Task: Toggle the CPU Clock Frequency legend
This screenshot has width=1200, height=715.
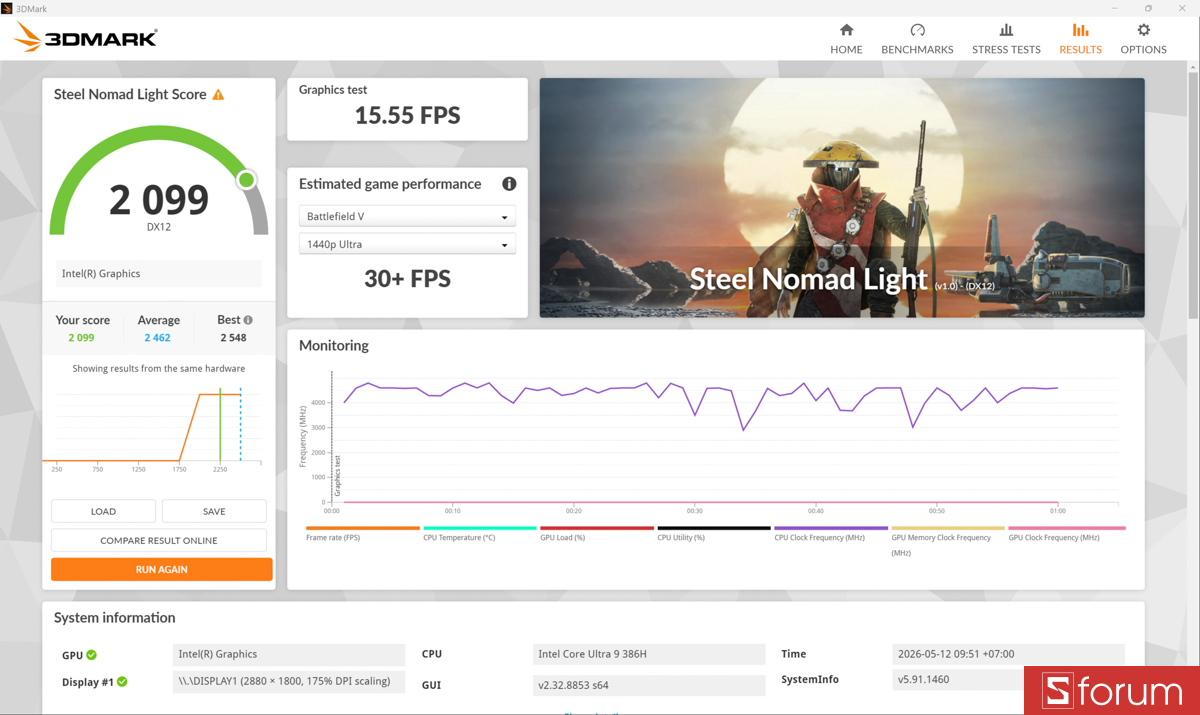Action: (830, 533)
